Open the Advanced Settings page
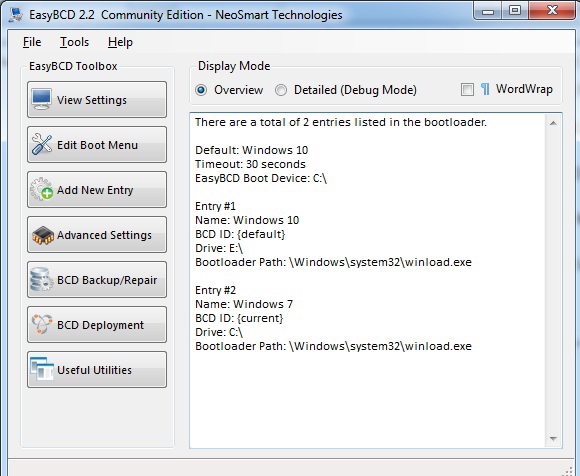The width and height of the screenshot is (580, 476). pos(97,235)
